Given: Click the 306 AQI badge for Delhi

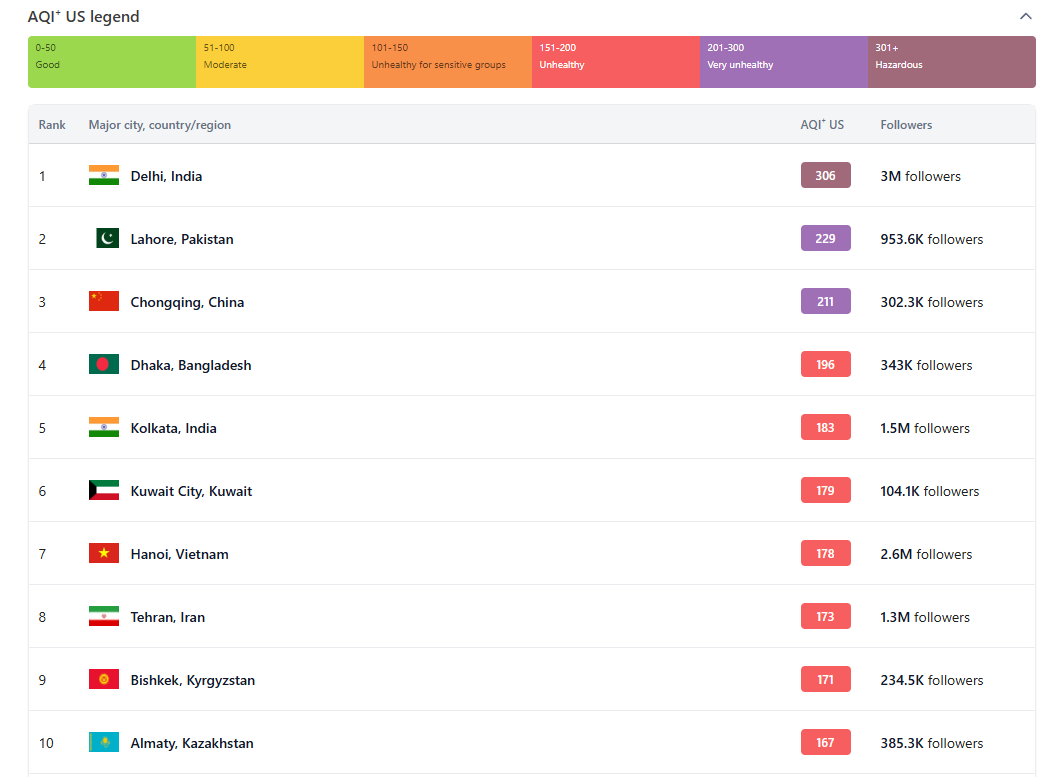Looking at the screenshot, I should coord(825,176).
